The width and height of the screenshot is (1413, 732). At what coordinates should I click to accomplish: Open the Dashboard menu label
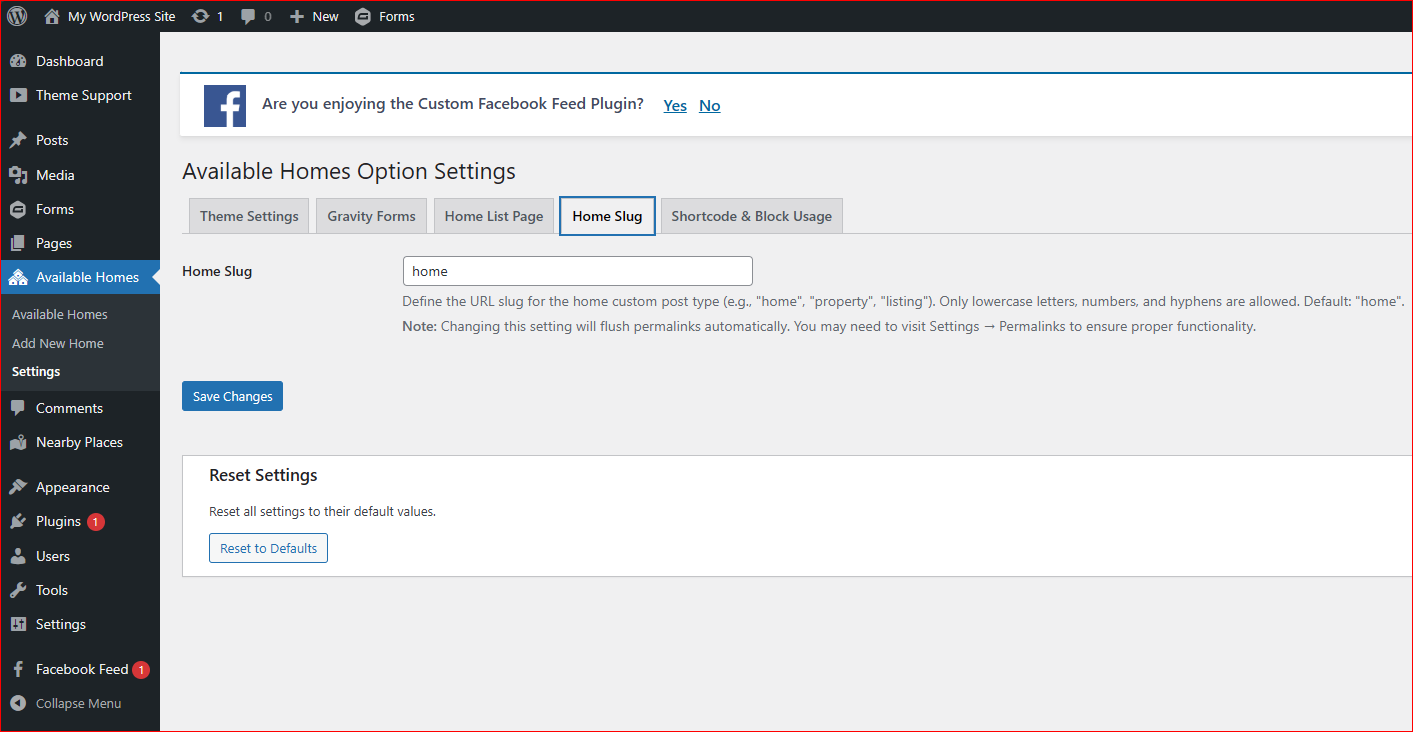pyautogui.click(x=70, y=61)
